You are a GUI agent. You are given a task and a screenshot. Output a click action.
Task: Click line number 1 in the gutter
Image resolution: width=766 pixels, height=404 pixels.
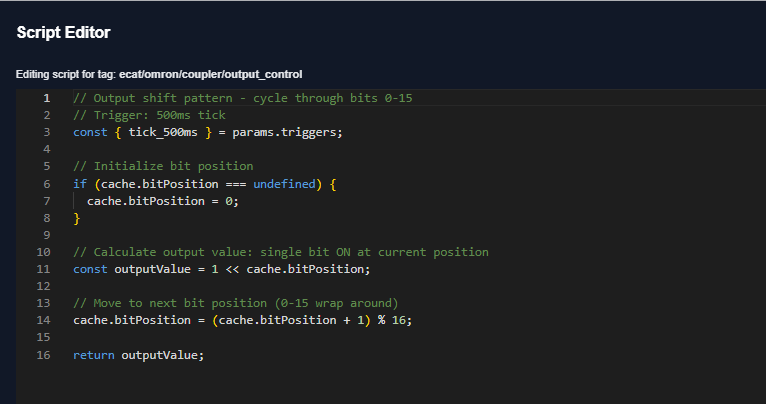[x=46, y=98]
